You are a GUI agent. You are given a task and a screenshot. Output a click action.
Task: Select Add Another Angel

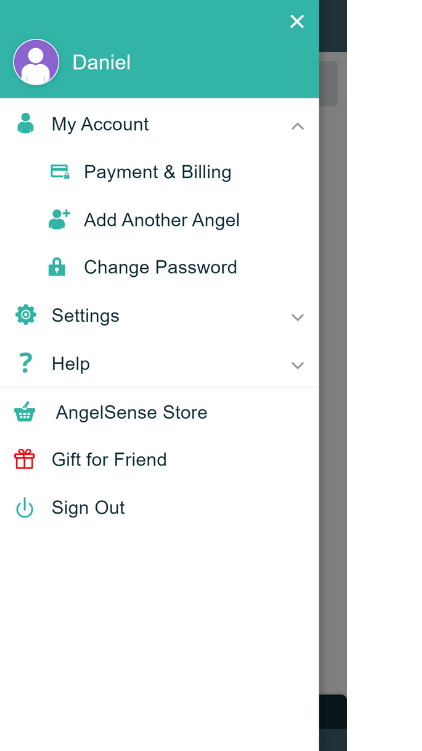[x=162, y=220]
